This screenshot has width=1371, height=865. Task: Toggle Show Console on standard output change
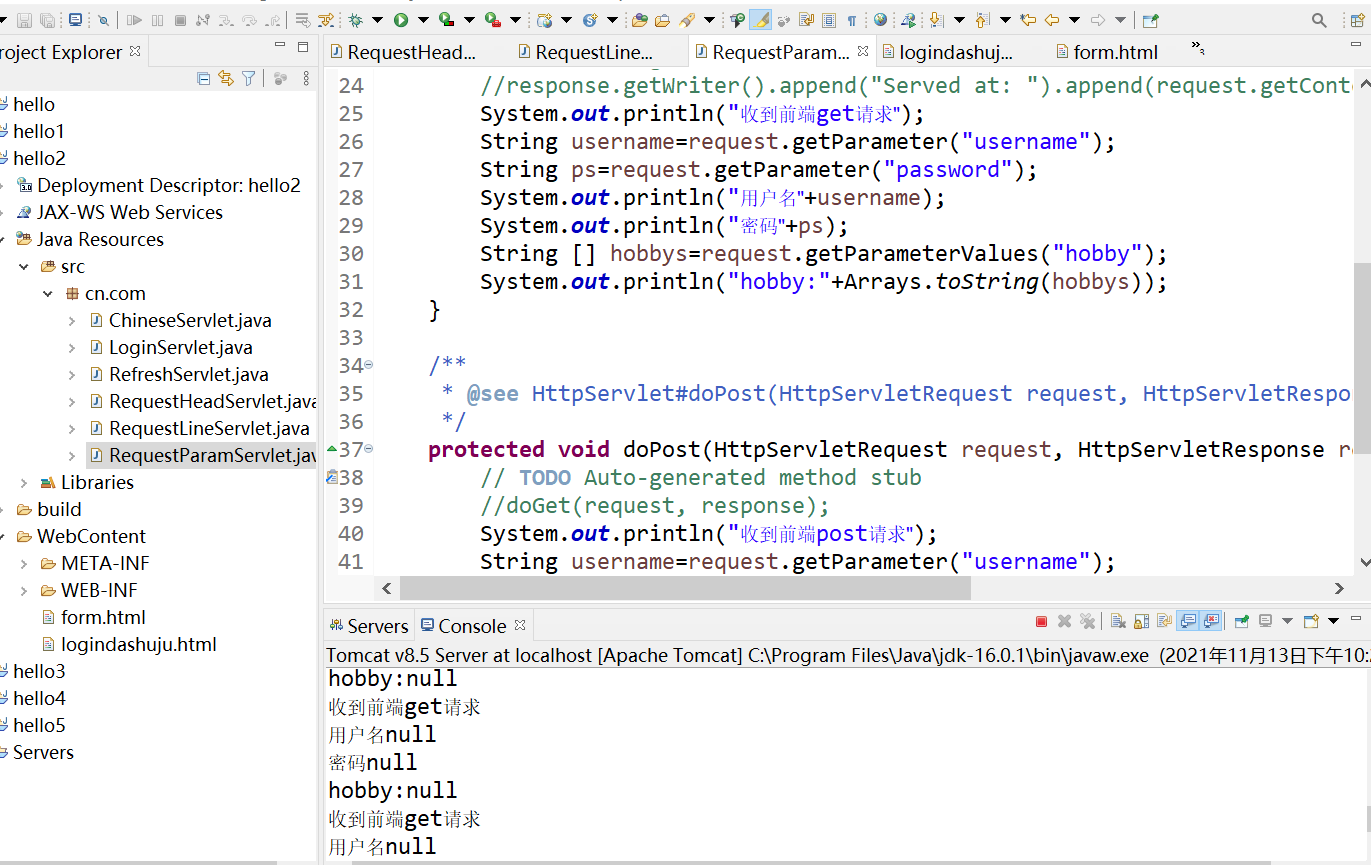[1188, 622]
